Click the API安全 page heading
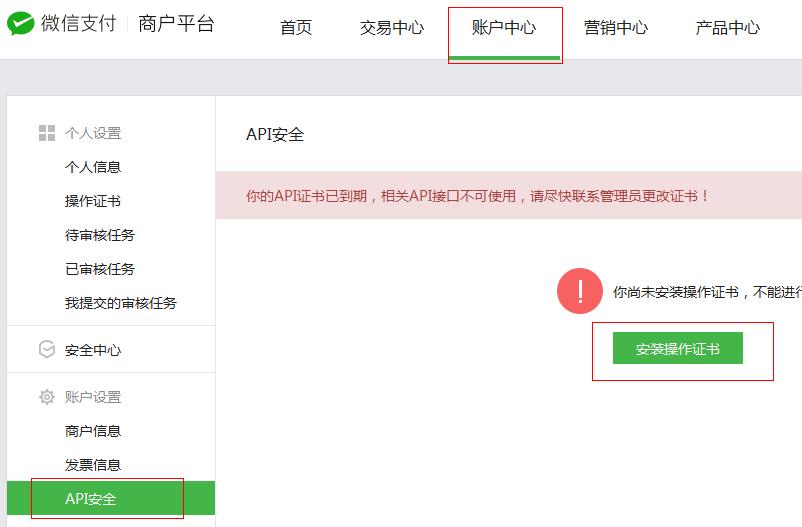The image size is (802, 527). [x=275, y=135]
